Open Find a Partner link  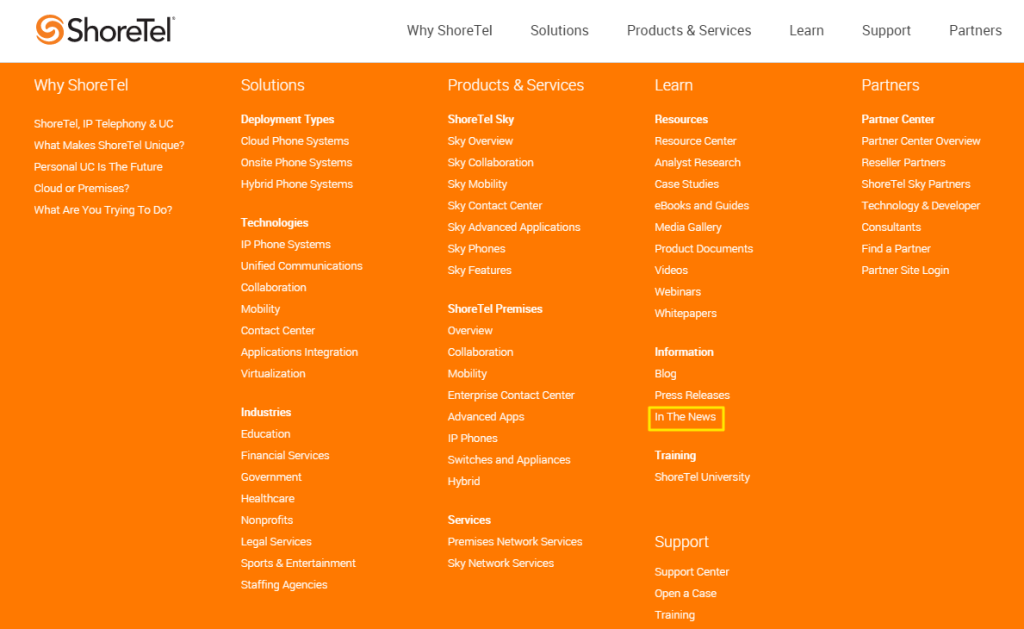pyautogui.click(x=896, y=249)
